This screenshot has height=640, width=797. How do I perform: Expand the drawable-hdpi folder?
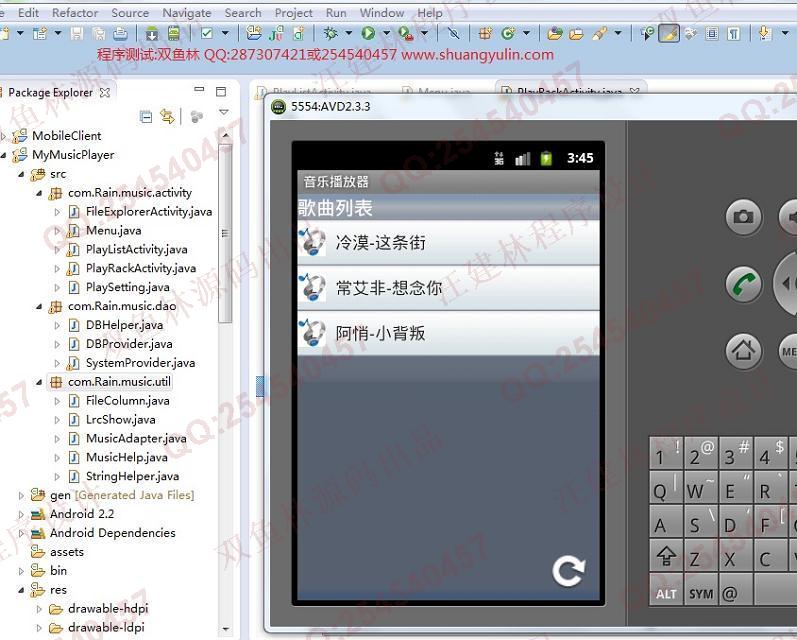click(x=39, y=608)
